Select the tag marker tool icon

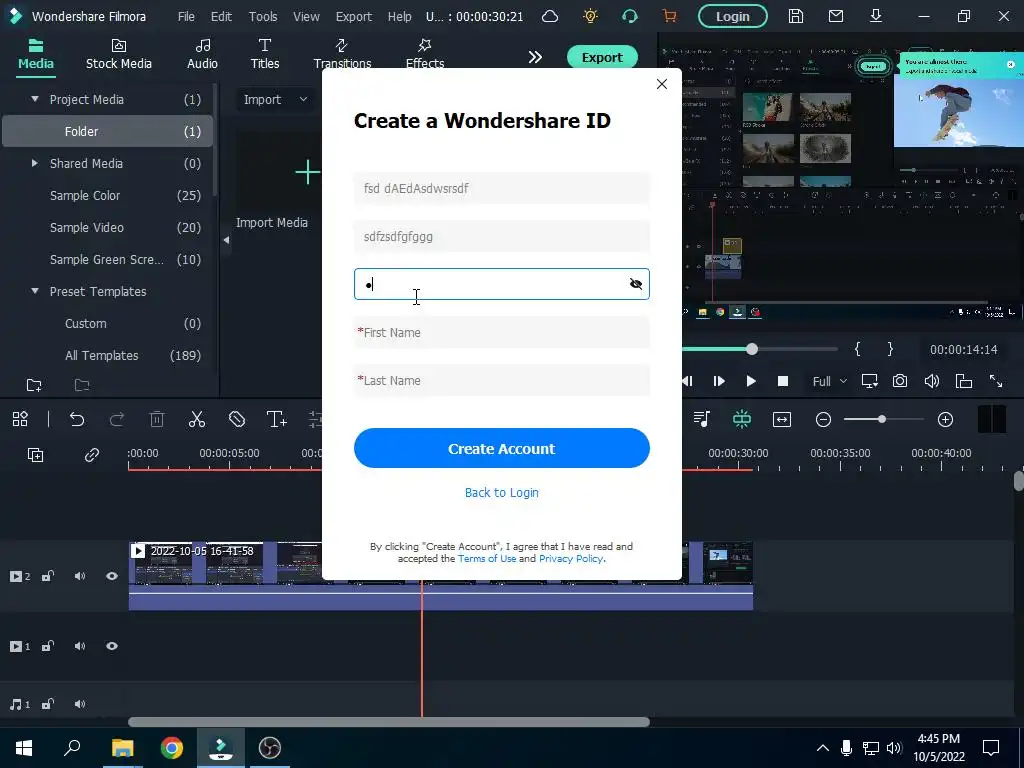click(x=236, y=419)
